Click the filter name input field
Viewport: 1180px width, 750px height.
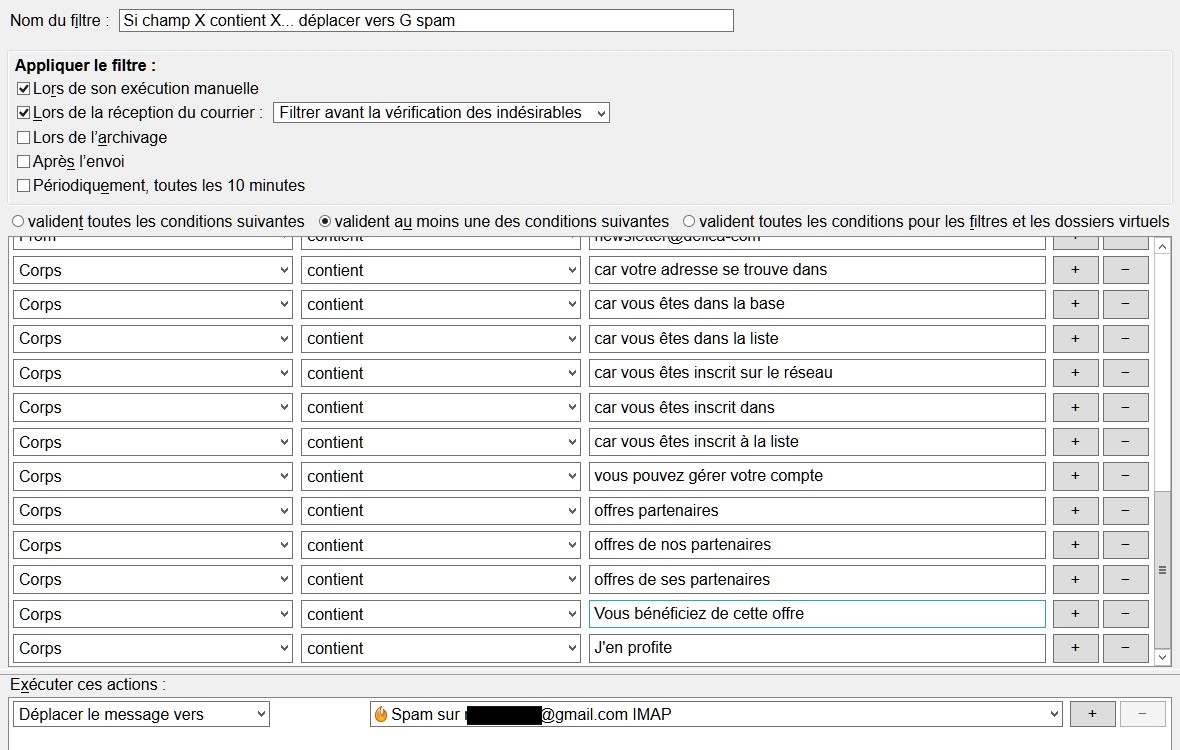point(425,19)
